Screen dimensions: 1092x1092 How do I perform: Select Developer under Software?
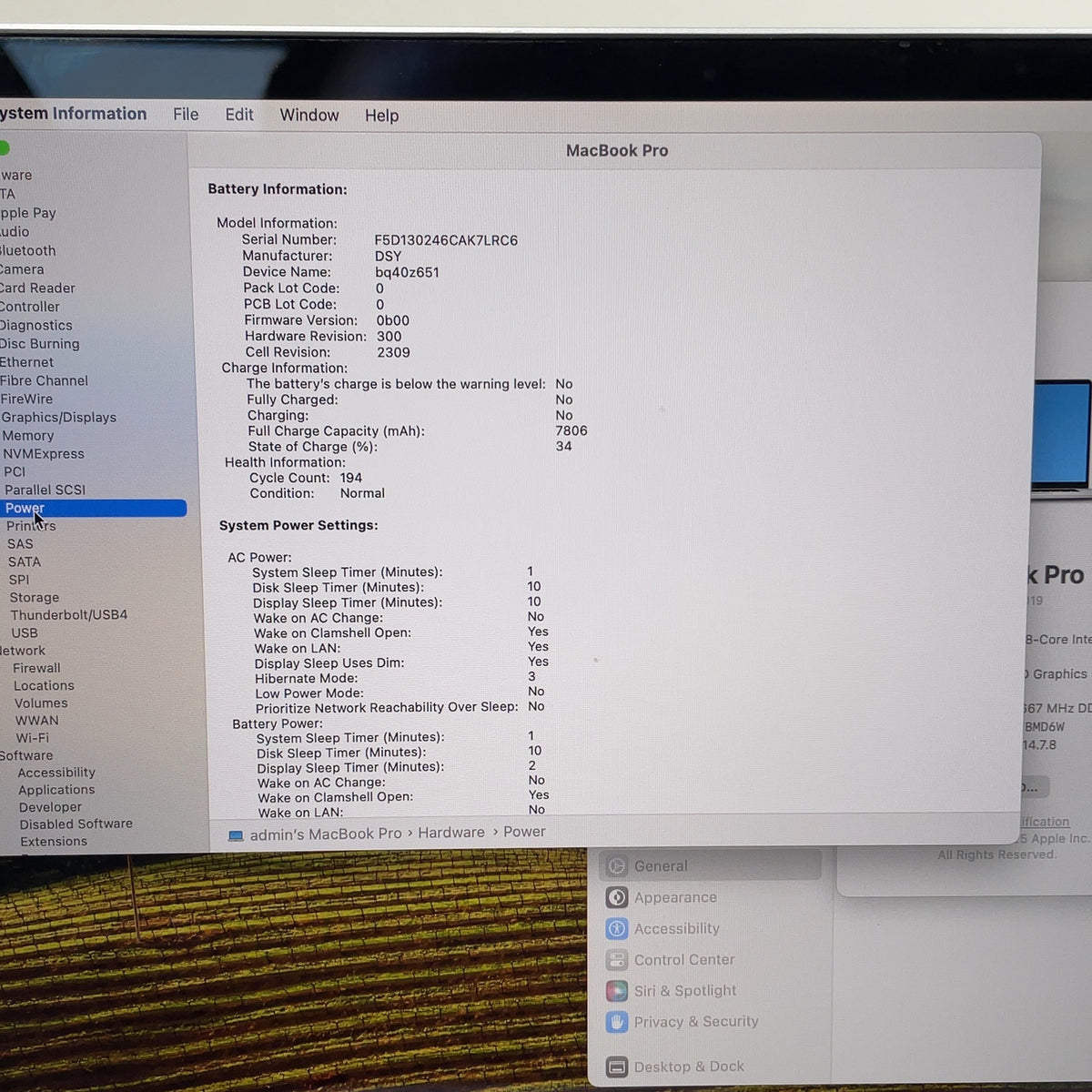coord(50,807)
